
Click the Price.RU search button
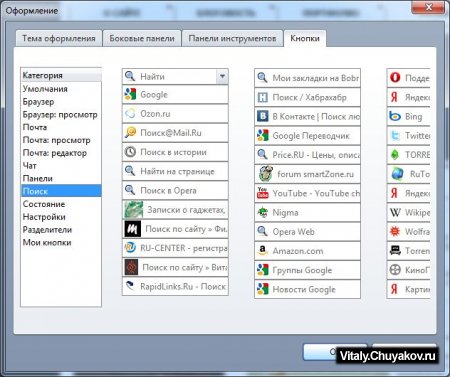(307, 155)
